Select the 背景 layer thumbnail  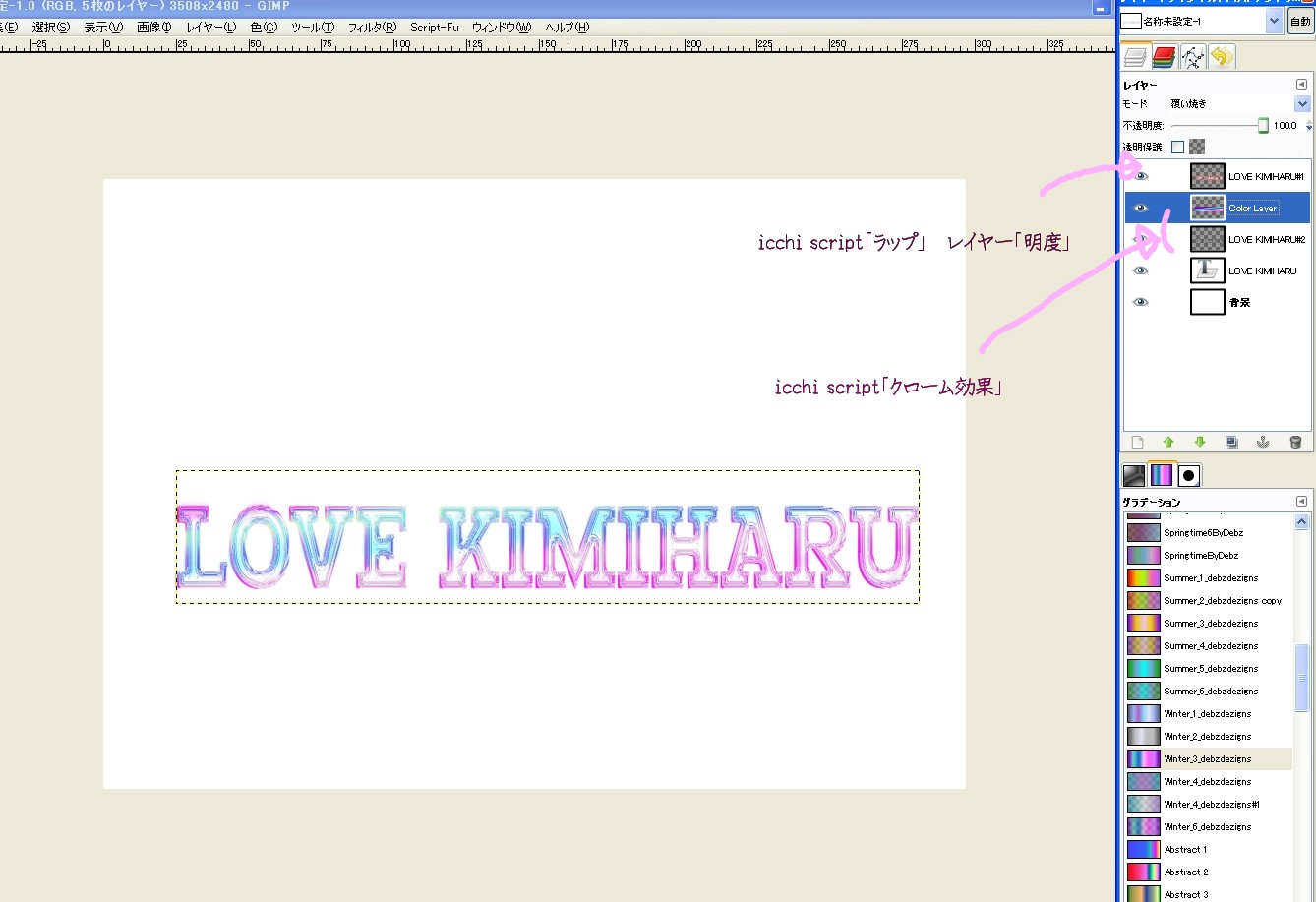(x=1207, y=302)
